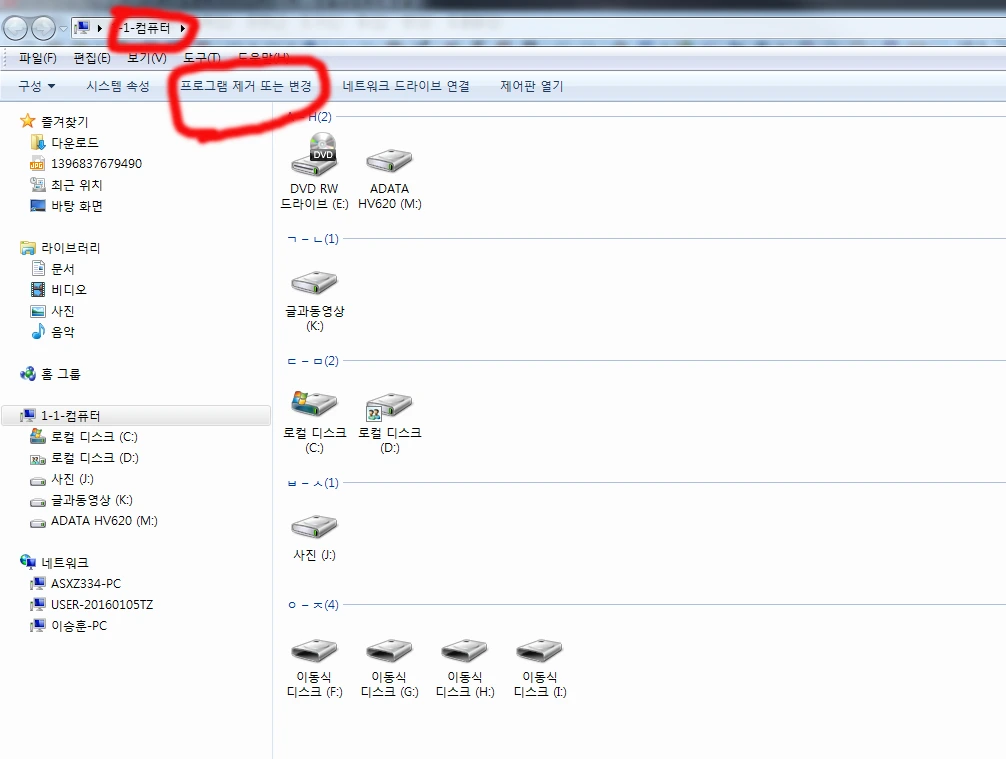
Task: Open 로컬 디스크 (D:)
Action: click(x=389, y=405)
